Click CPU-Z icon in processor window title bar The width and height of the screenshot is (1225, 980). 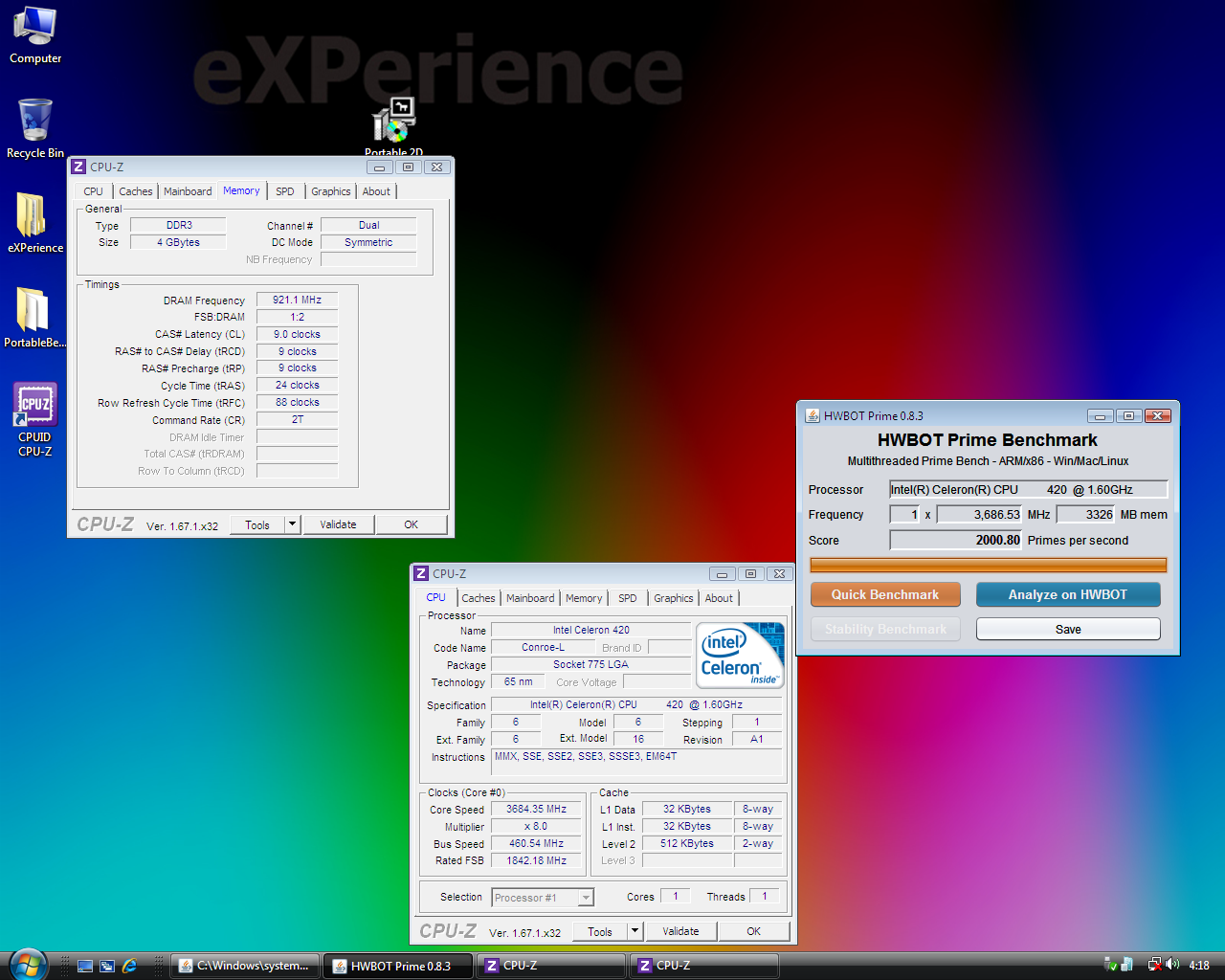click(x=421, y=573)
